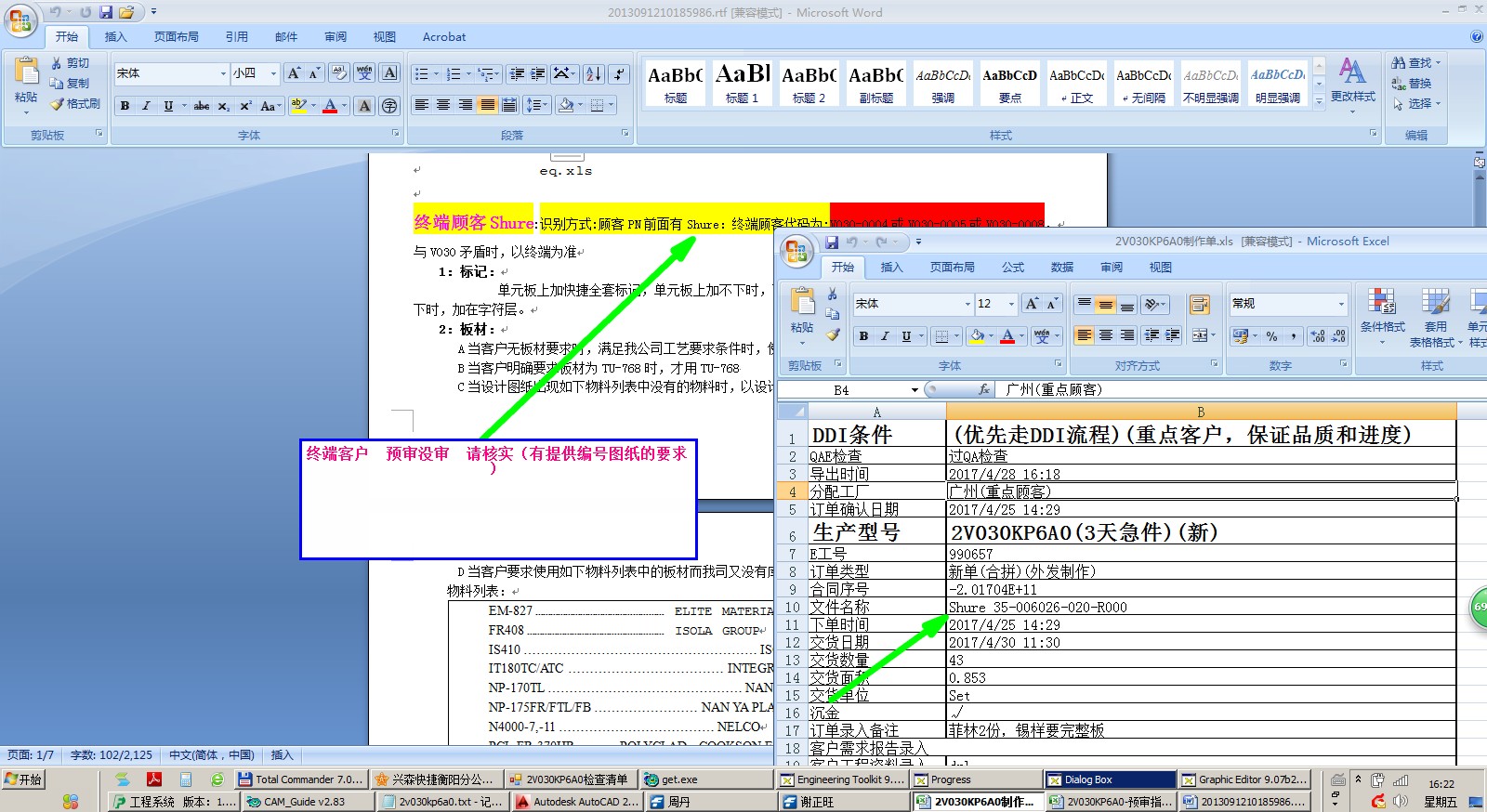Click Word's Strikethrough (abc) icon
The image size is (1487, 812).
click(x=202, y=106)
